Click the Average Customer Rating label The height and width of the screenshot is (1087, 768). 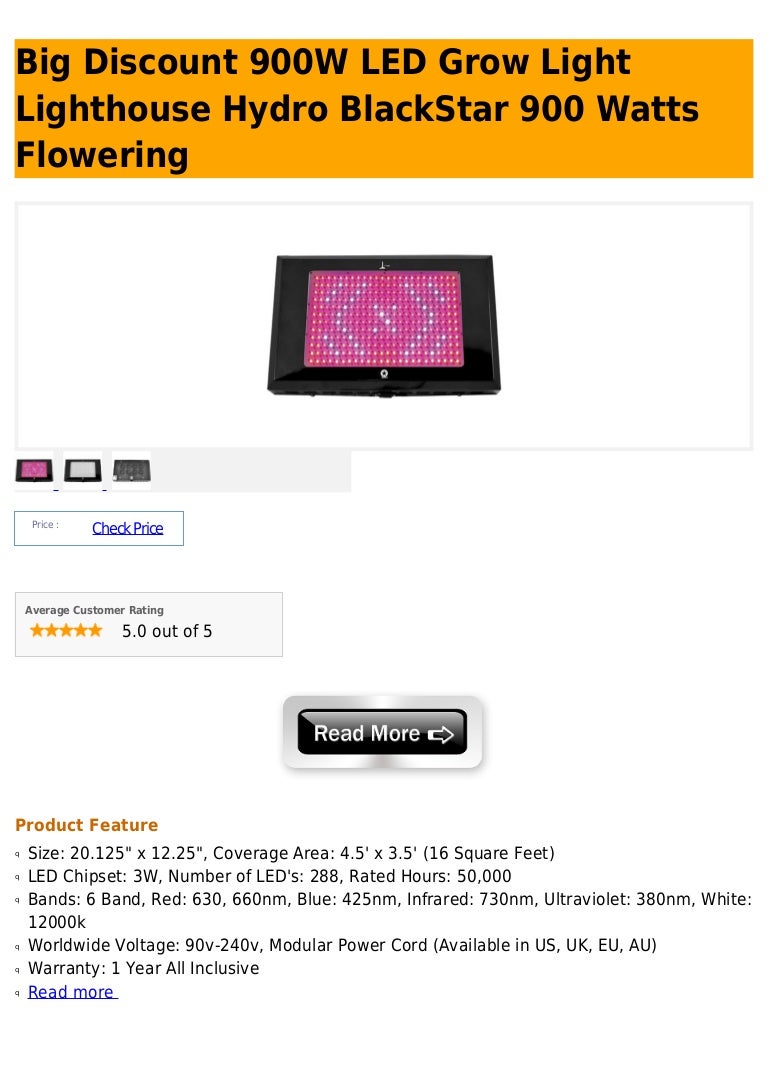click(94, 610)
